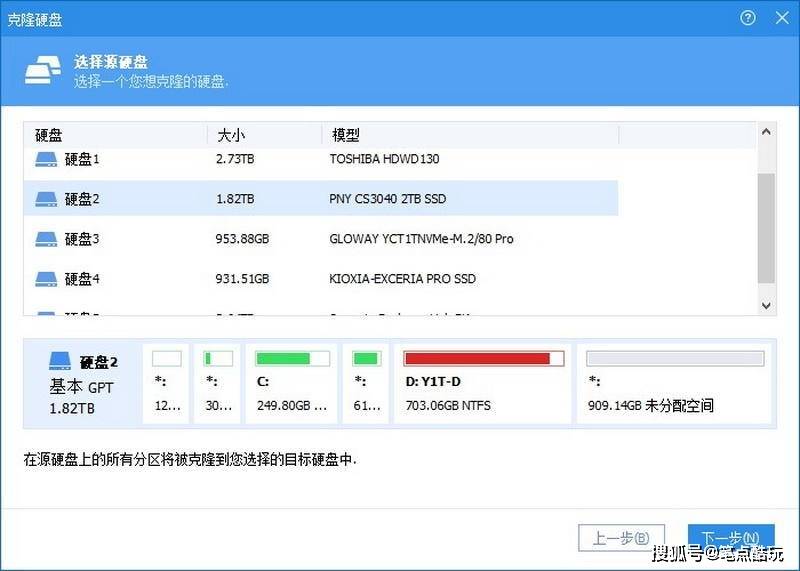Click the drive icon of 硬盘2 in list
Screen dimensions: 800x571
pyautogui.click(x=46, y=199)
